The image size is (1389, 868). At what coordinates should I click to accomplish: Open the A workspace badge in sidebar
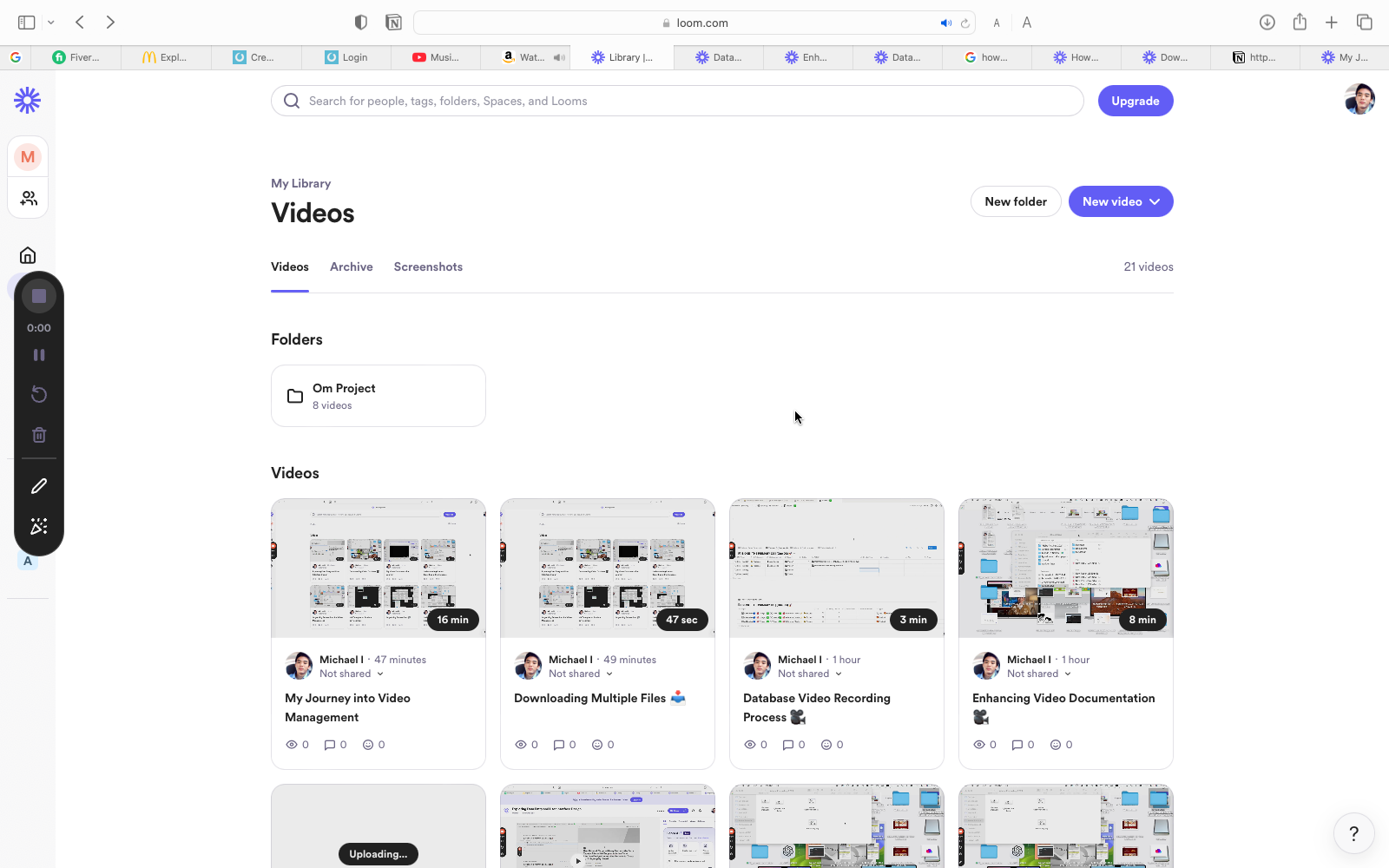28,562
